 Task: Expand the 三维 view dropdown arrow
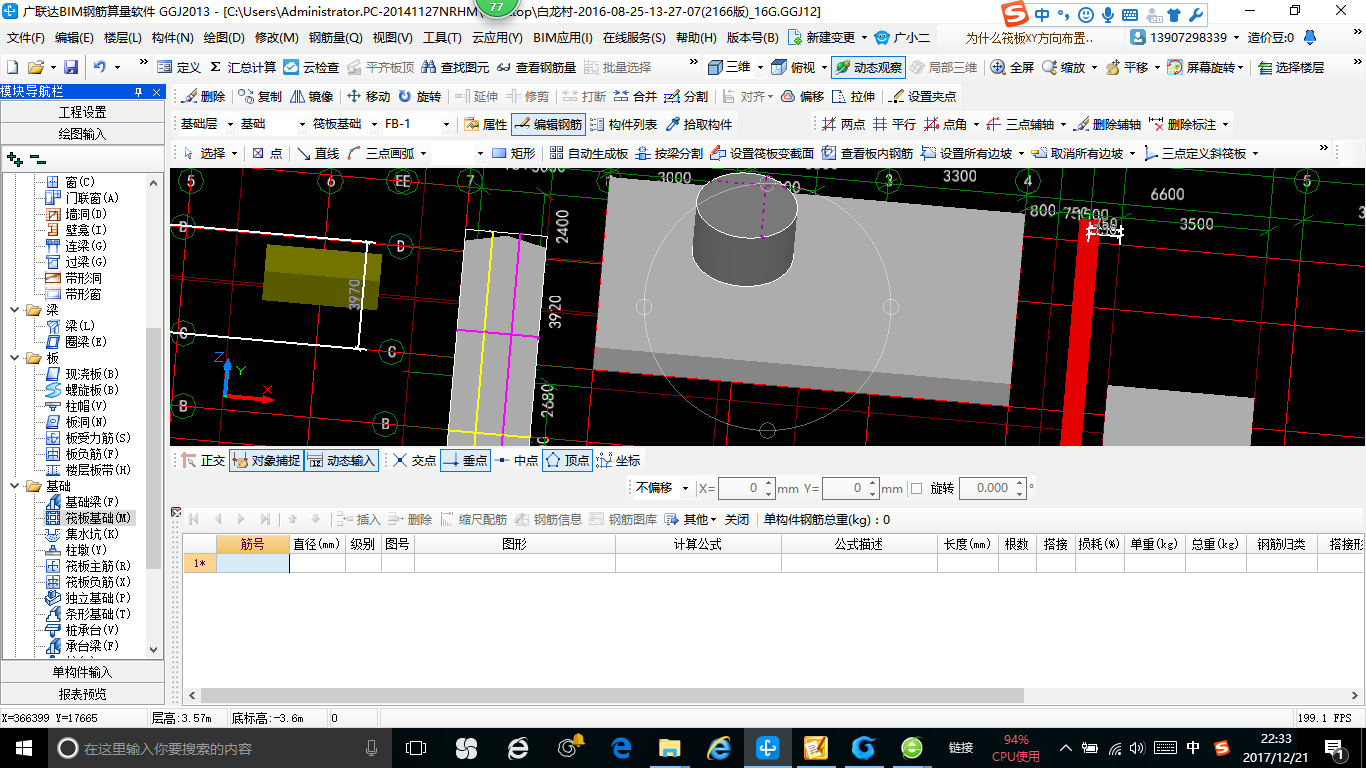click(760, 67)
